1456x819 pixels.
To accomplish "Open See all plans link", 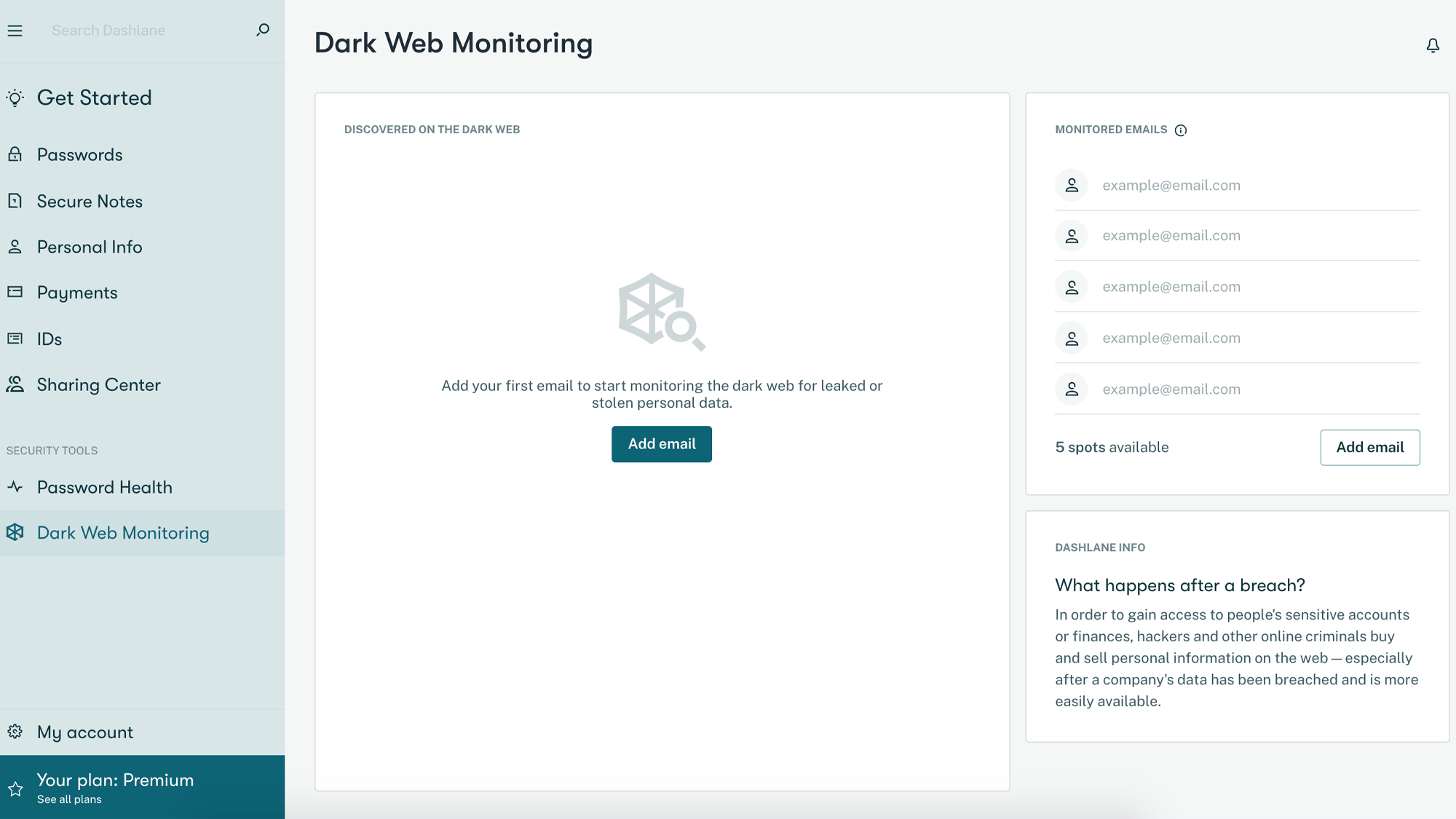I will tap(69, 799).
